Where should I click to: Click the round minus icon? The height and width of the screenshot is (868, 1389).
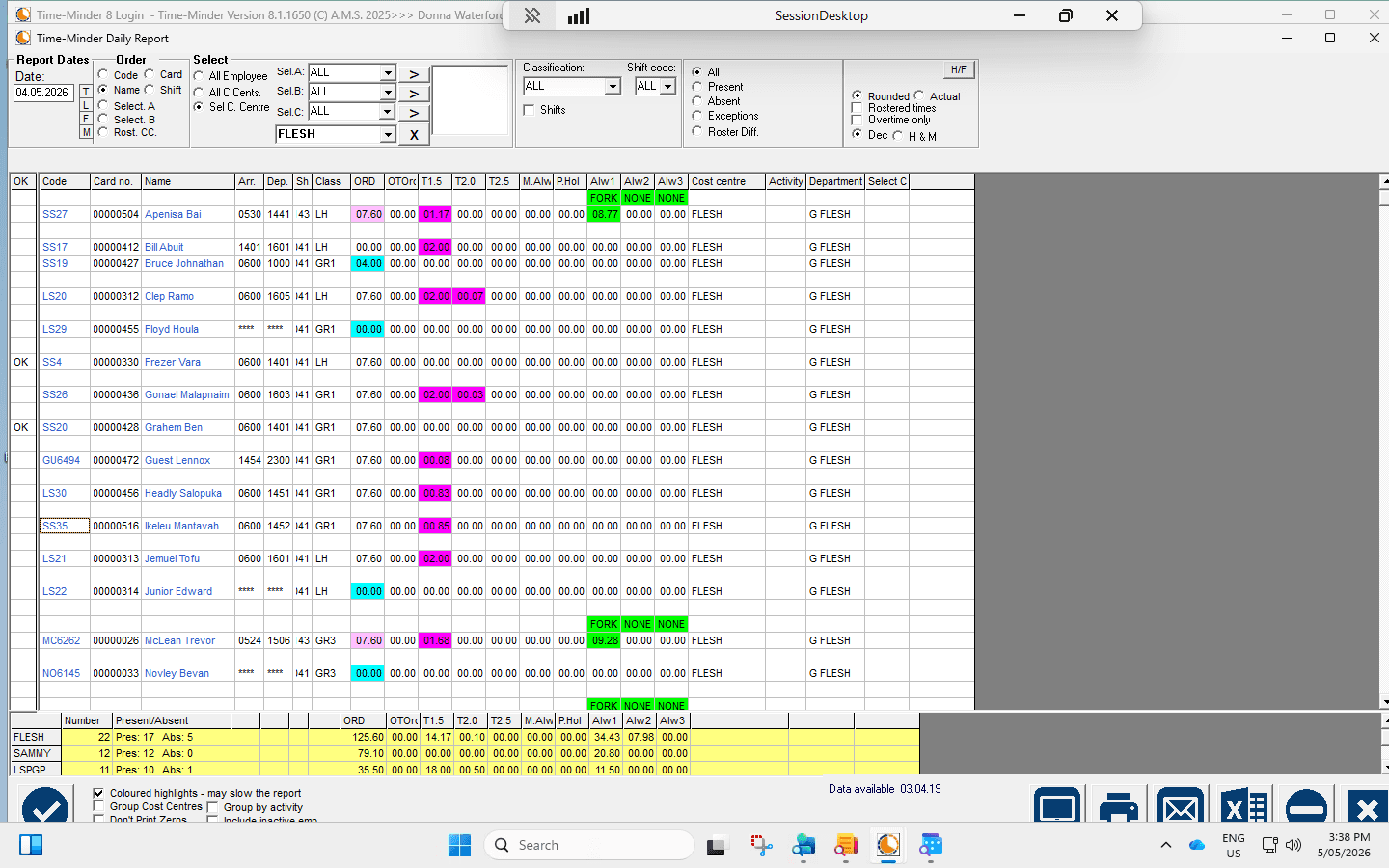(1306, 805)
